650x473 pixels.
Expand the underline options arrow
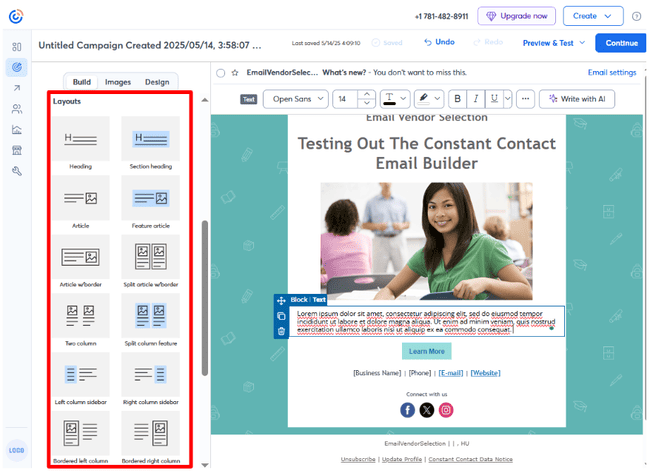[507, 99]
